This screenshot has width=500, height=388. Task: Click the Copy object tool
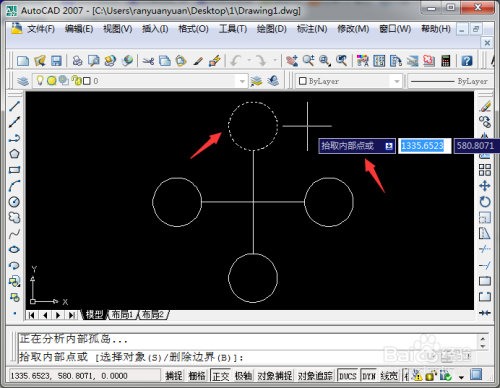[x=485, y=122]
